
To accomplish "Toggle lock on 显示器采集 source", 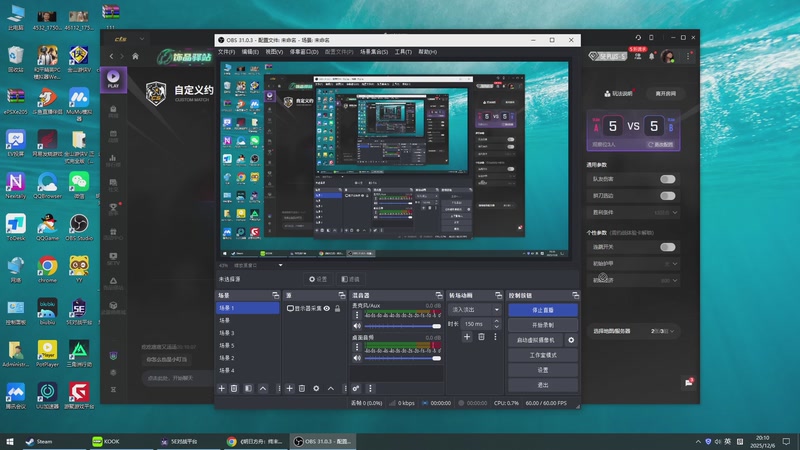I will (337, 309).
